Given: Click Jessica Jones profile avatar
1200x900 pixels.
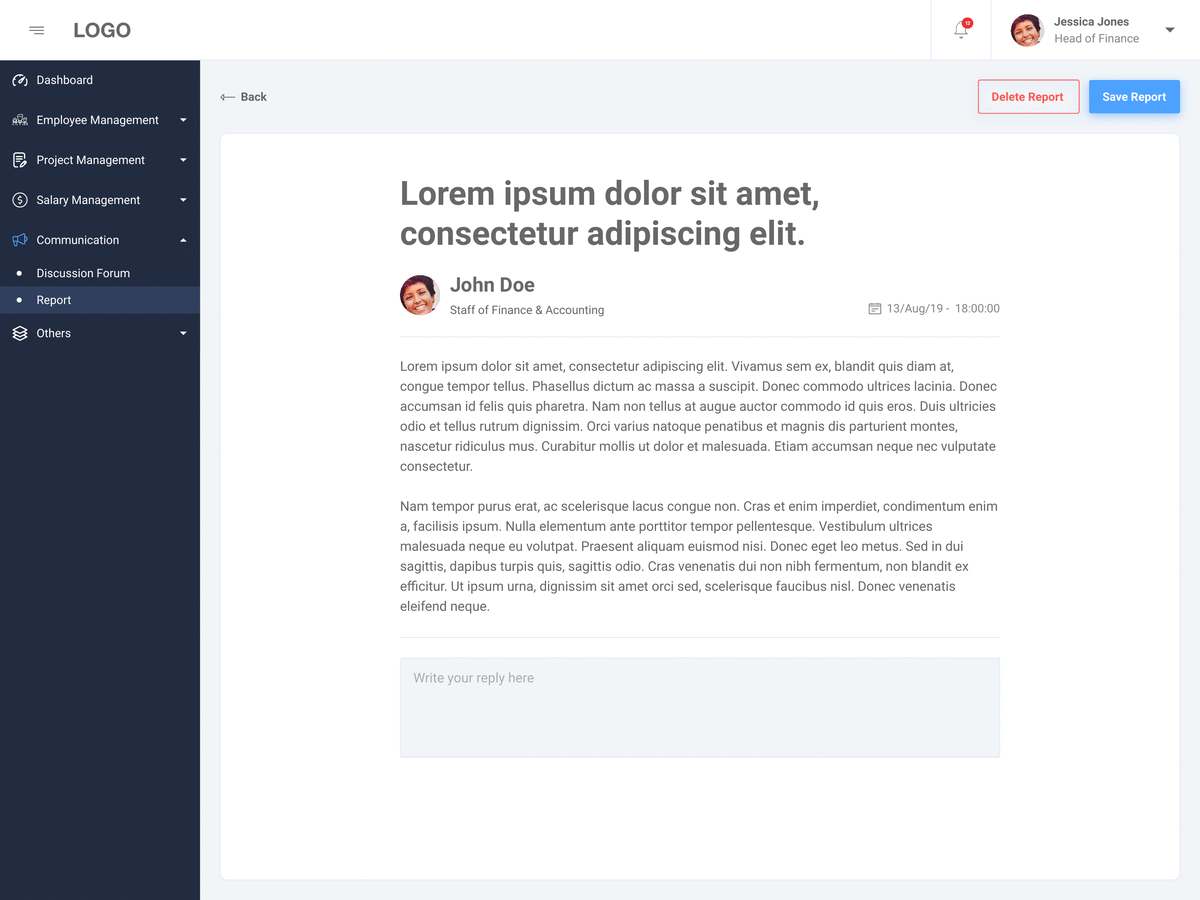Looking at the screenshot, I should 1027,30.
